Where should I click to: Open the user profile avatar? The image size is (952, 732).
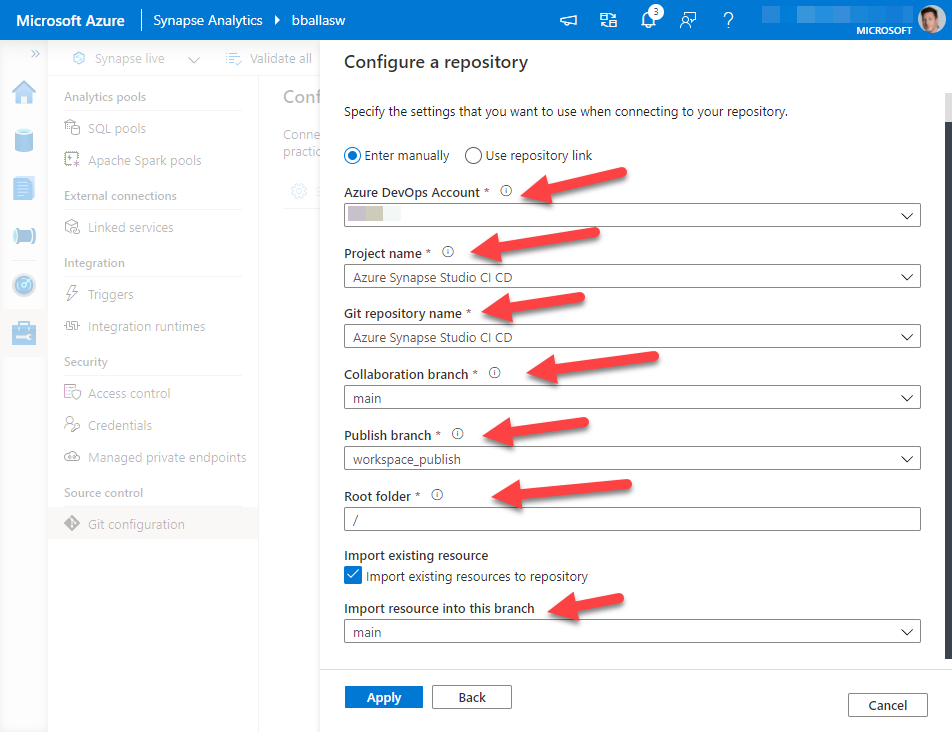(x=931, y=20)
